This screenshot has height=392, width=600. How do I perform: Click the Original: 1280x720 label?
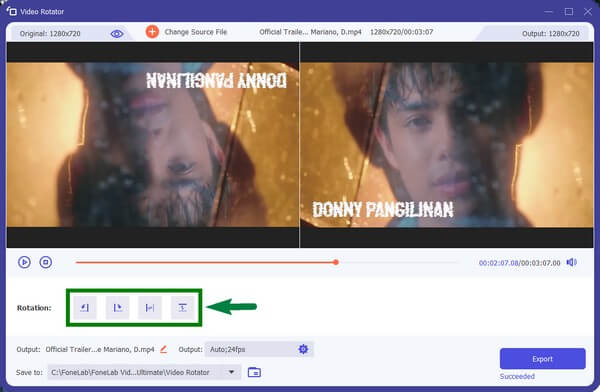coord(50,34)
